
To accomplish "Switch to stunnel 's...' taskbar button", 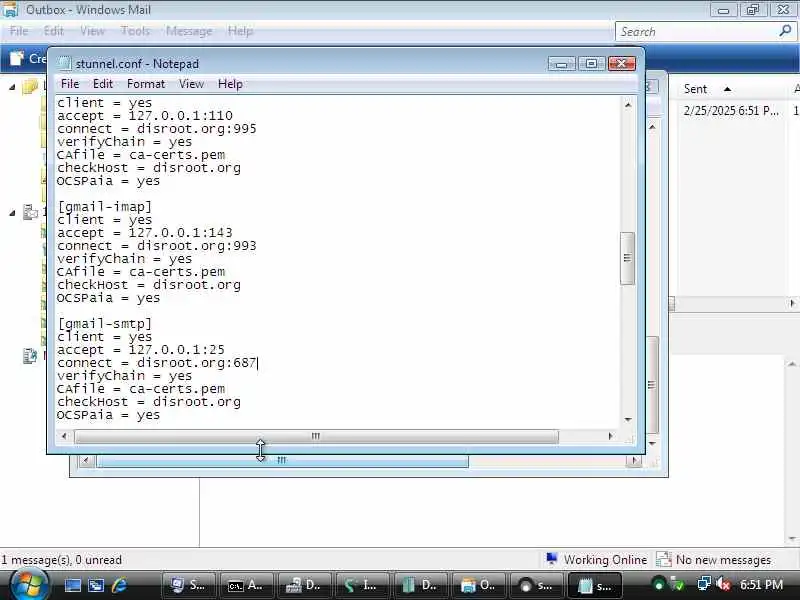I will (537, 585).
